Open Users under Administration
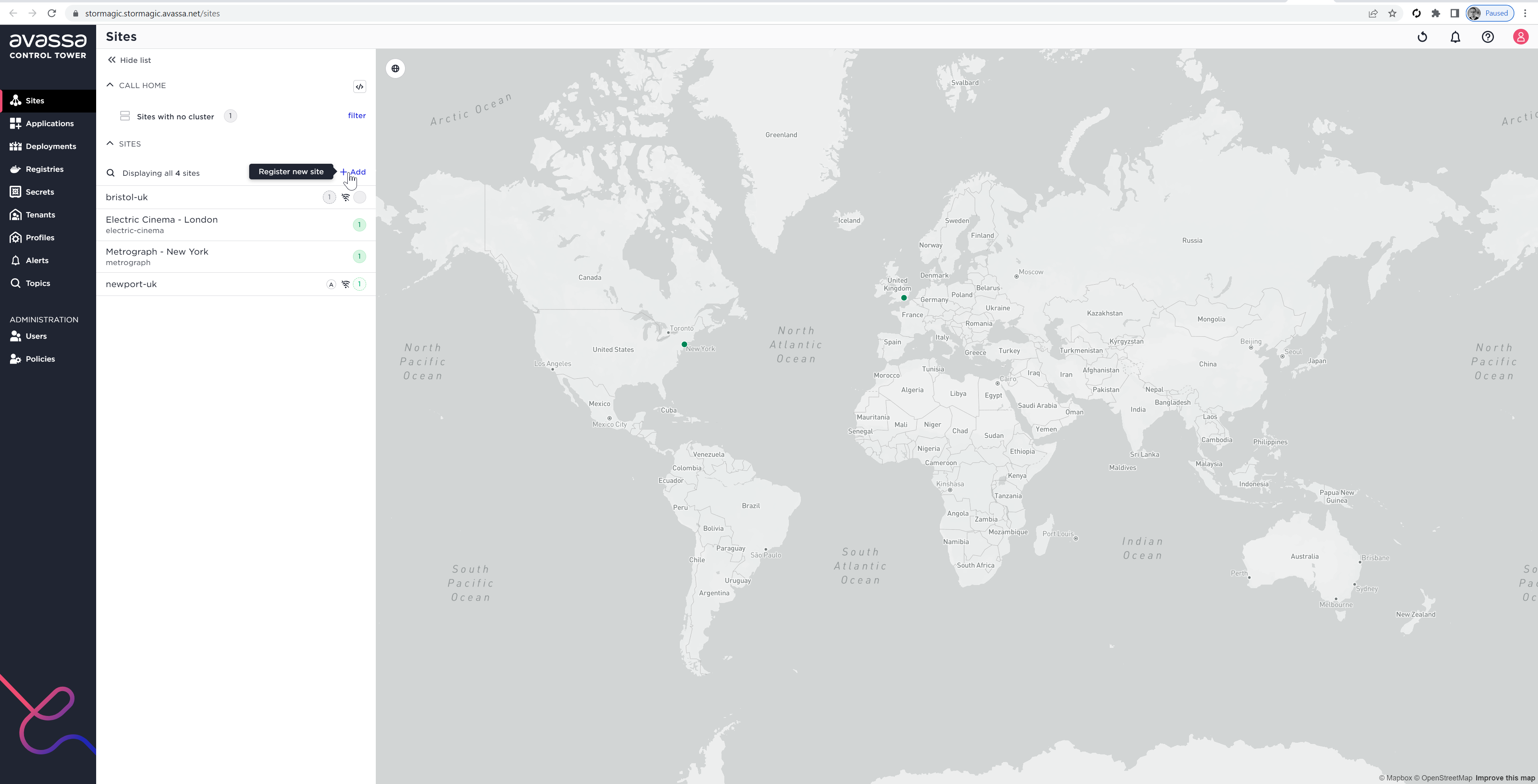The height and width of the screenshot is (784, 1538). click(48, 336)
